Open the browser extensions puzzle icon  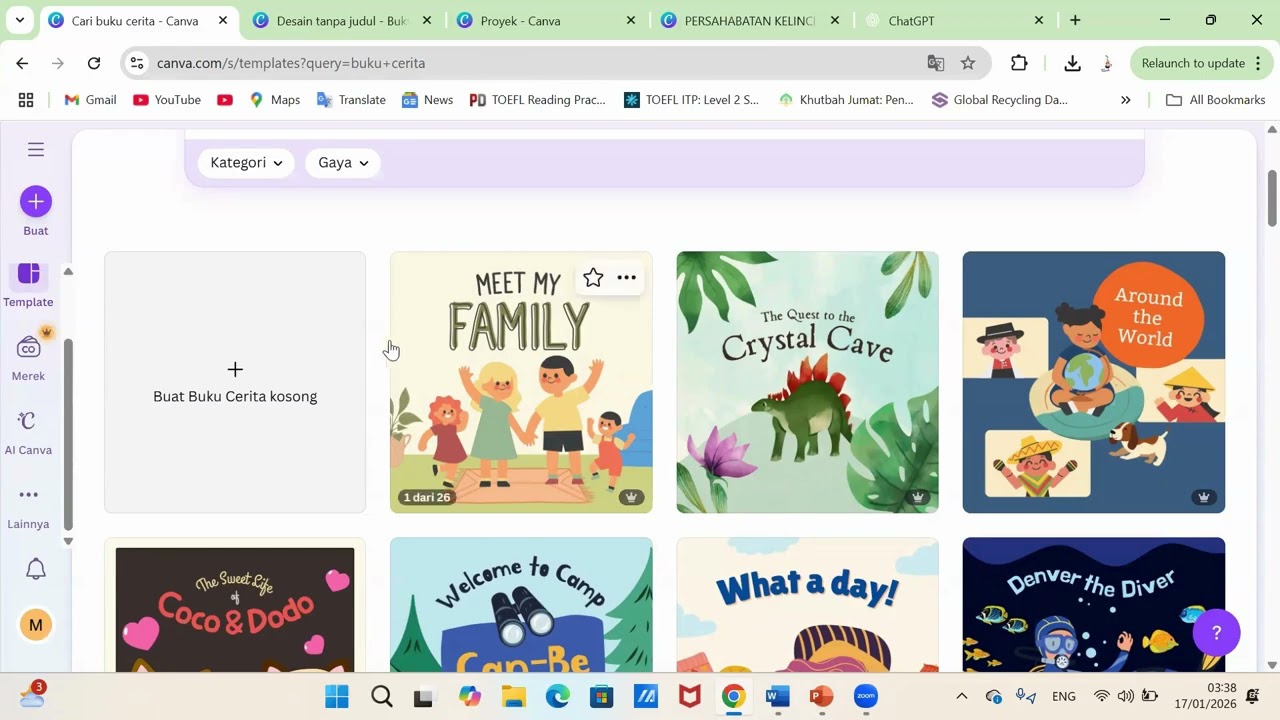[1019, 63]
